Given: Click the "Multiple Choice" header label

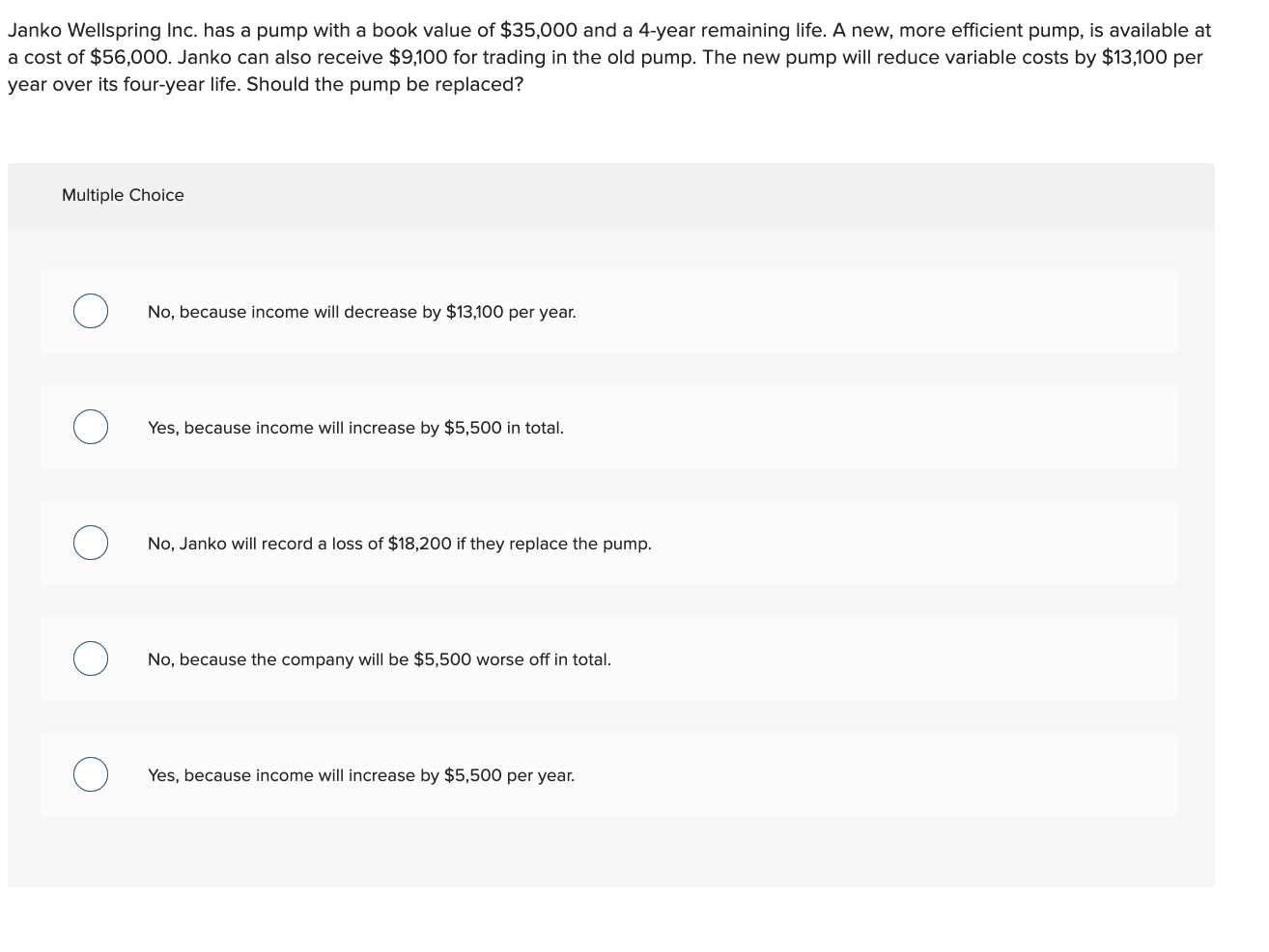Looking at the screenshot, I should (x=123, y=195).
